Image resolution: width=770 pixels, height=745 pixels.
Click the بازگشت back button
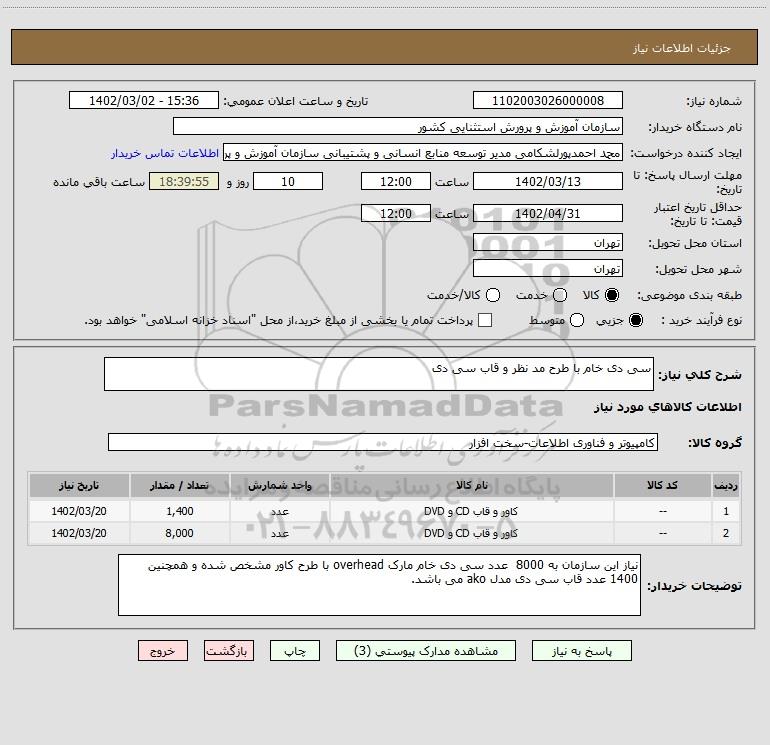point(229,651)
